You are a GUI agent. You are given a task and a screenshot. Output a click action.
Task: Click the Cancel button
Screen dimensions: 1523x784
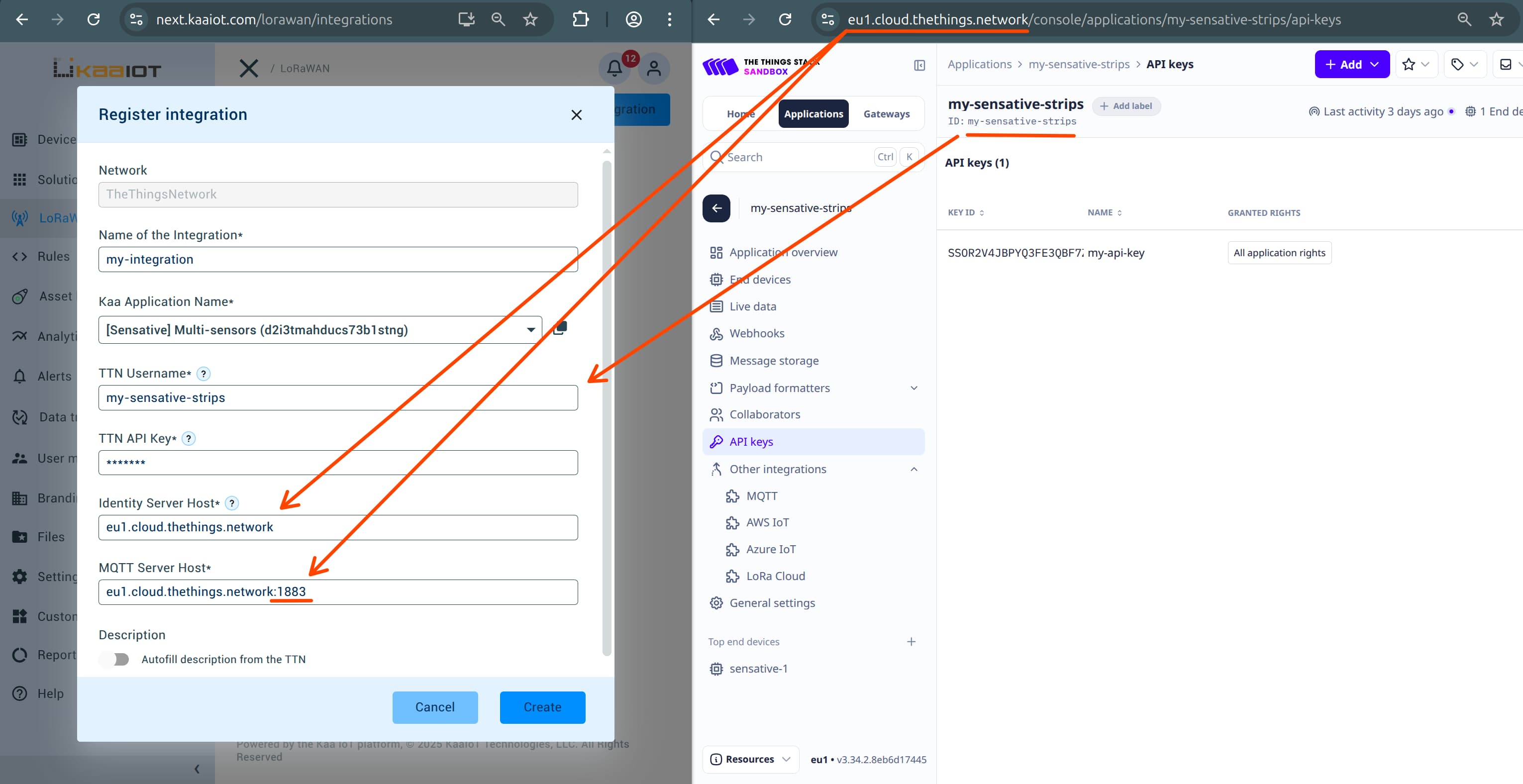pyautogui.click(x=434, y=707)
